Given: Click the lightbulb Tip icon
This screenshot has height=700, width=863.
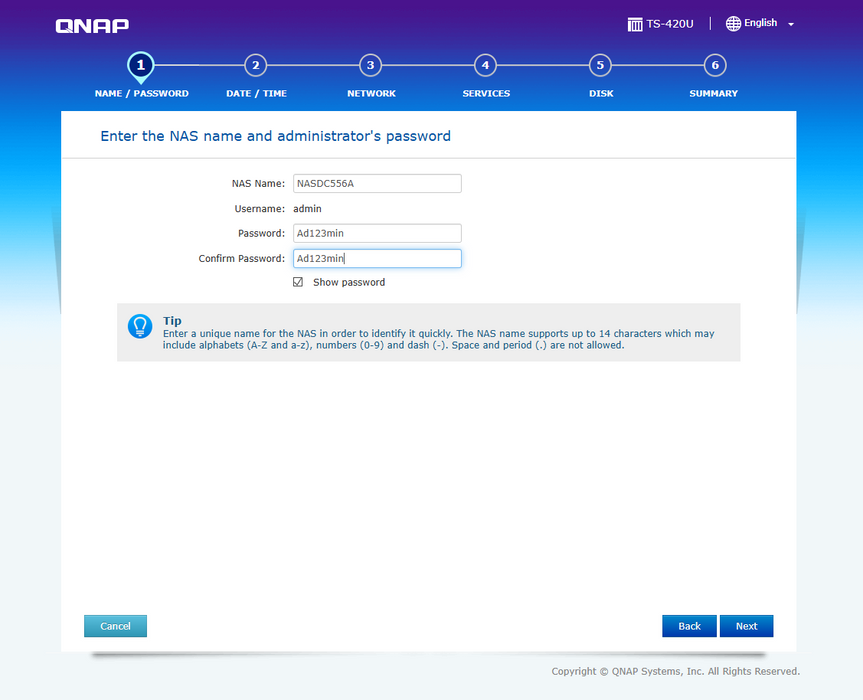Looking at the screenshot, I should coord(140,326).
